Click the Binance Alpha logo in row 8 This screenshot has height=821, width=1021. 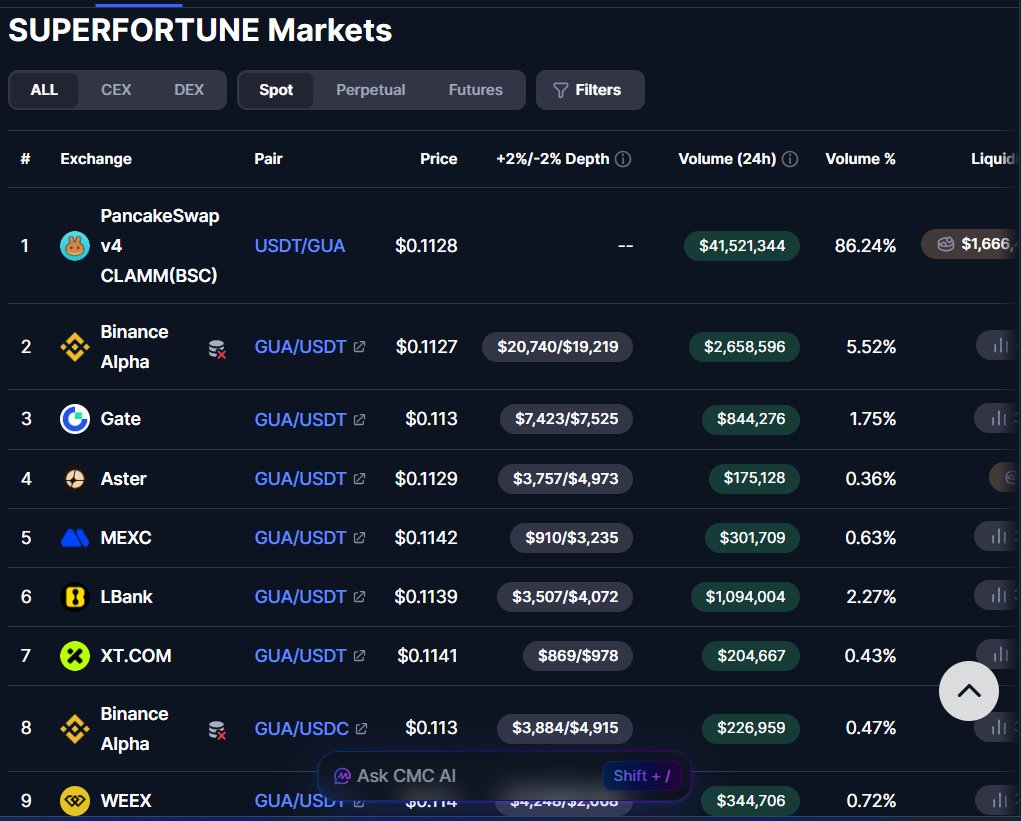tap(75, 729)
